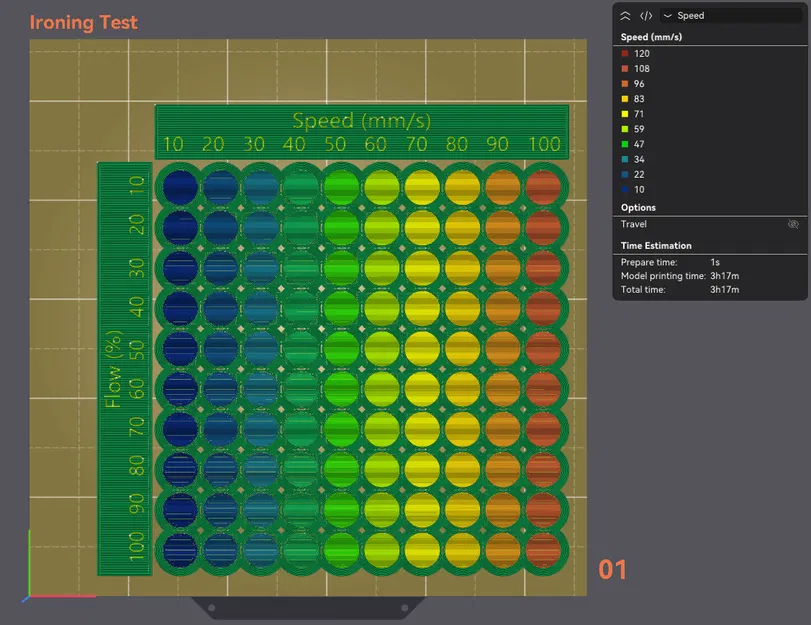Screen dimensions: 811x625
Task: Click the Ironing Test plate title
Action: tap(83, 22)
